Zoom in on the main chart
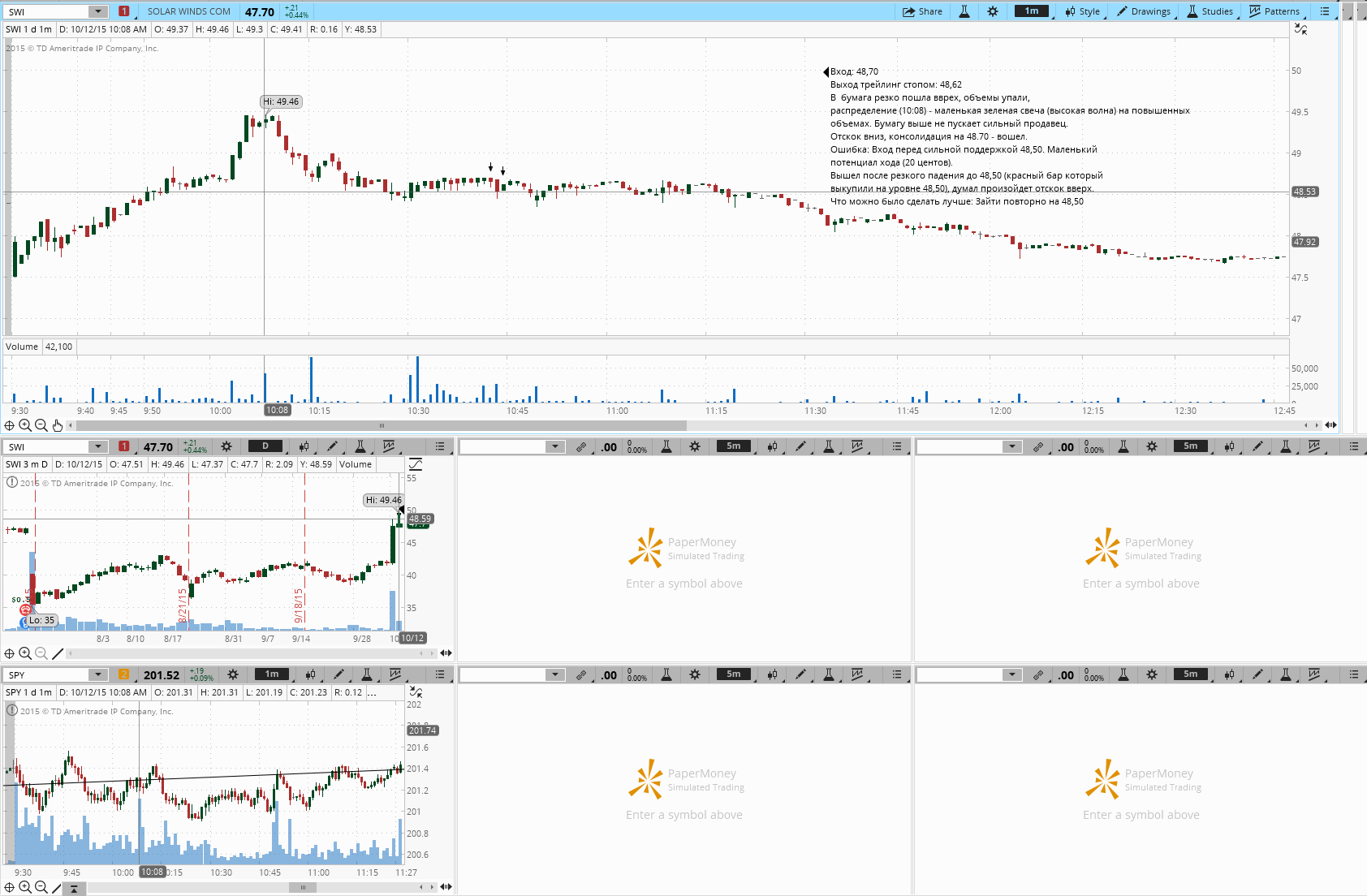Viewport: 1367px width, 896px height. [25, 425]
